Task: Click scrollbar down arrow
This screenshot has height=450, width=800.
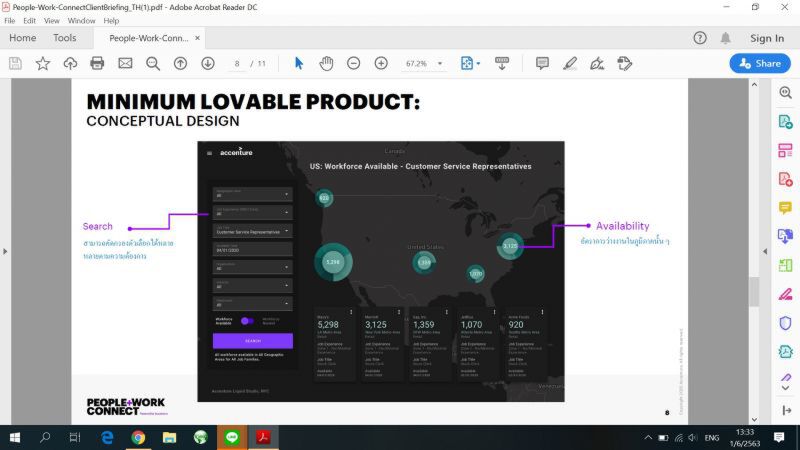Action: 754,419
